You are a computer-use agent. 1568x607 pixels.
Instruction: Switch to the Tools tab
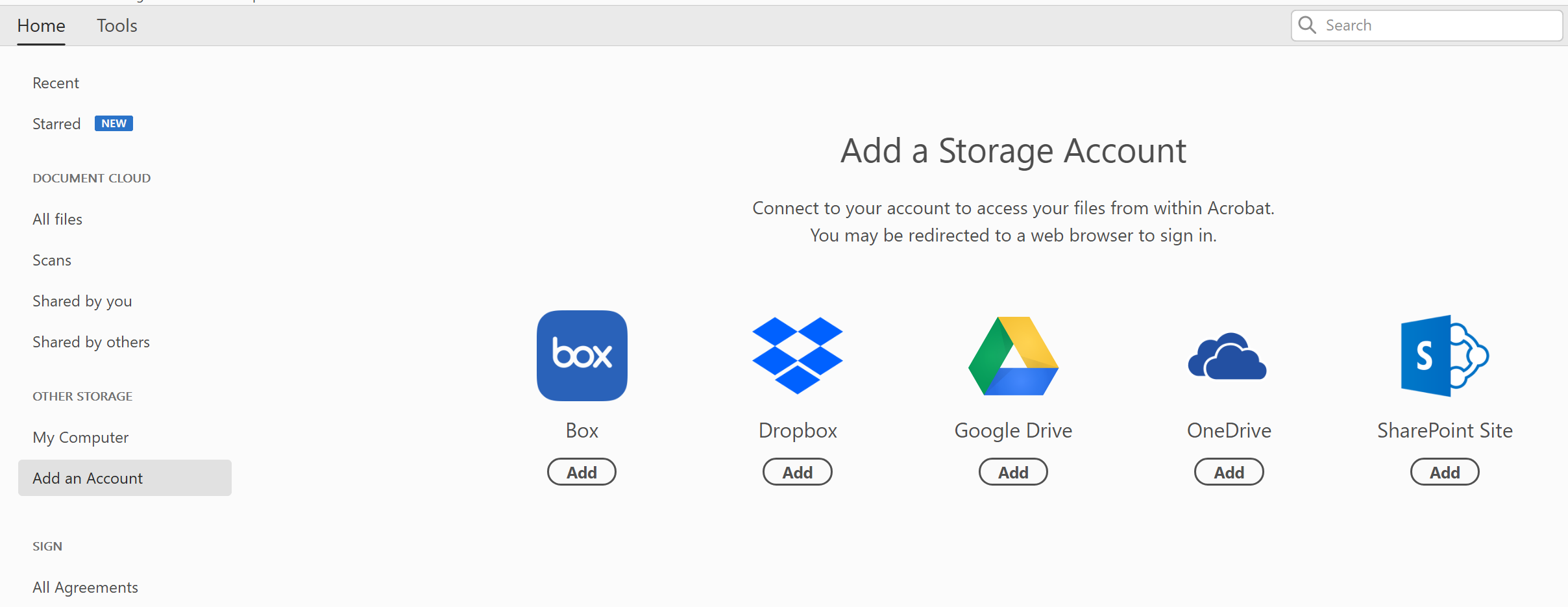coord(117,25)
